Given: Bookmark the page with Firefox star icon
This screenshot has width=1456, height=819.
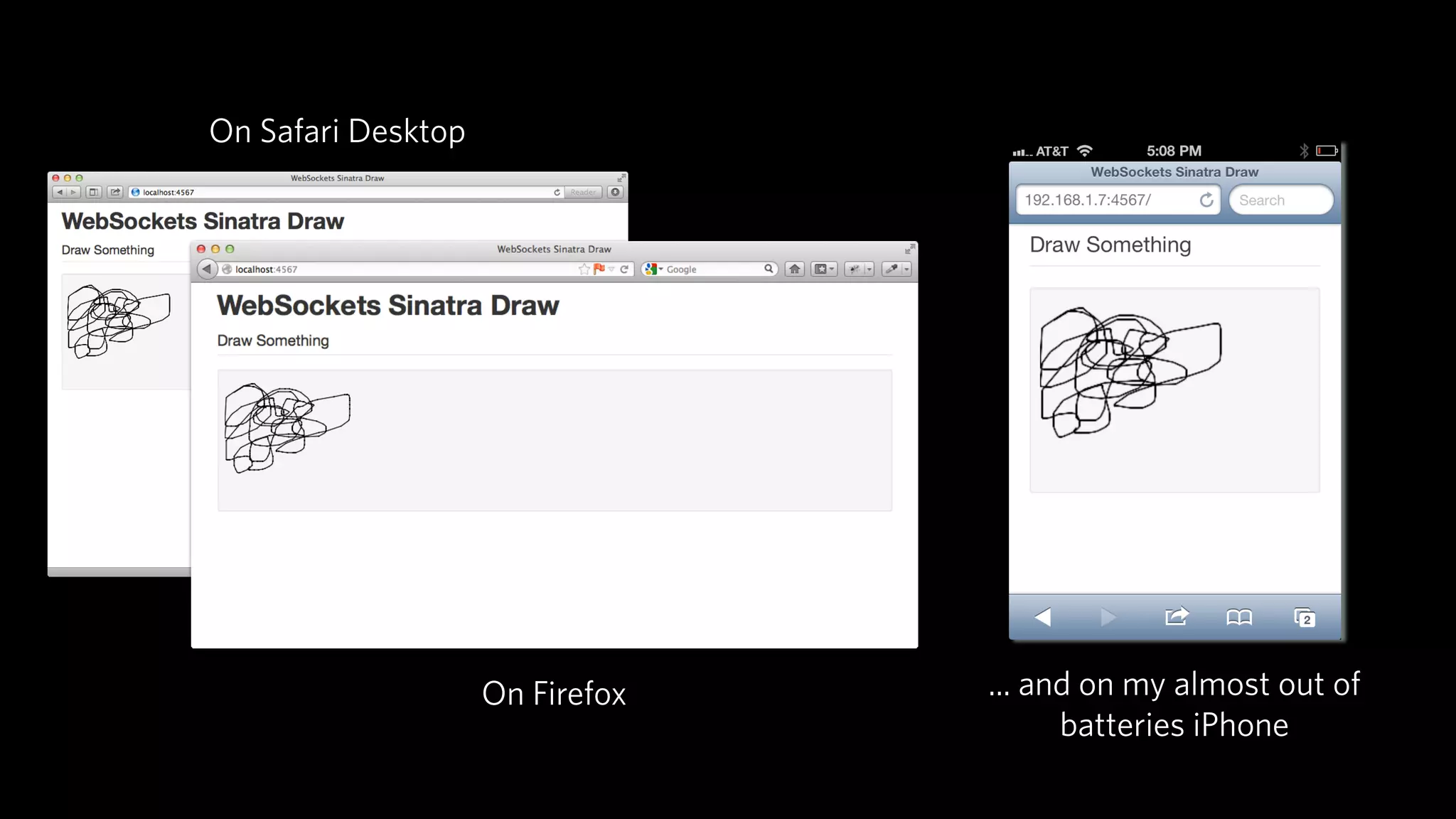Looking at the screenshot, I should [x=584, y=269].
